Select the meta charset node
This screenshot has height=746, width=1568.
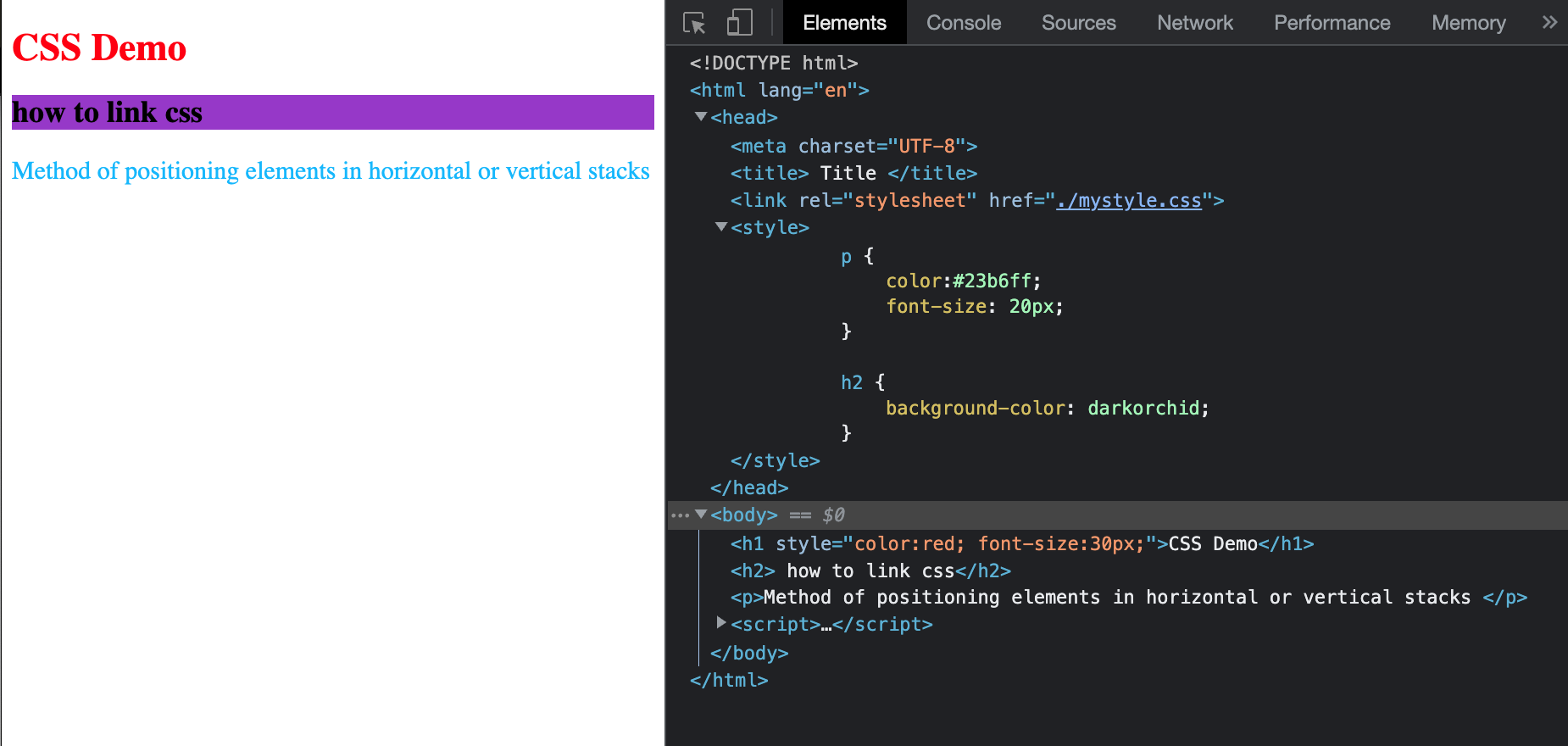[854, 147]
